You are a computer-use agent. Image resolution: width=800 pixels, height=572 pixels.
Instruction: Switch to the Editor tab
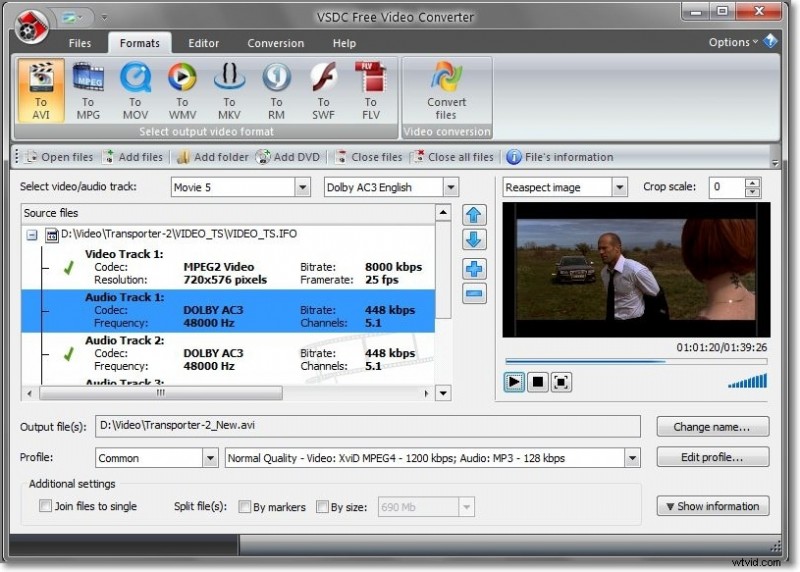(x=204, y=43)
